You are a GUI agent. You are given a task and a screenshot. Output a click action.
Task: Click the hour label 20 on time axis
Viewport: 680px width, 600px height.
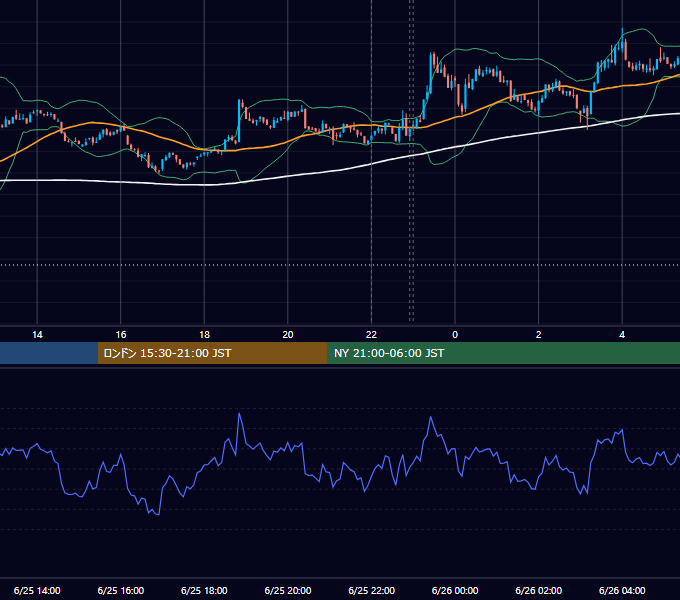coord(288,335)
